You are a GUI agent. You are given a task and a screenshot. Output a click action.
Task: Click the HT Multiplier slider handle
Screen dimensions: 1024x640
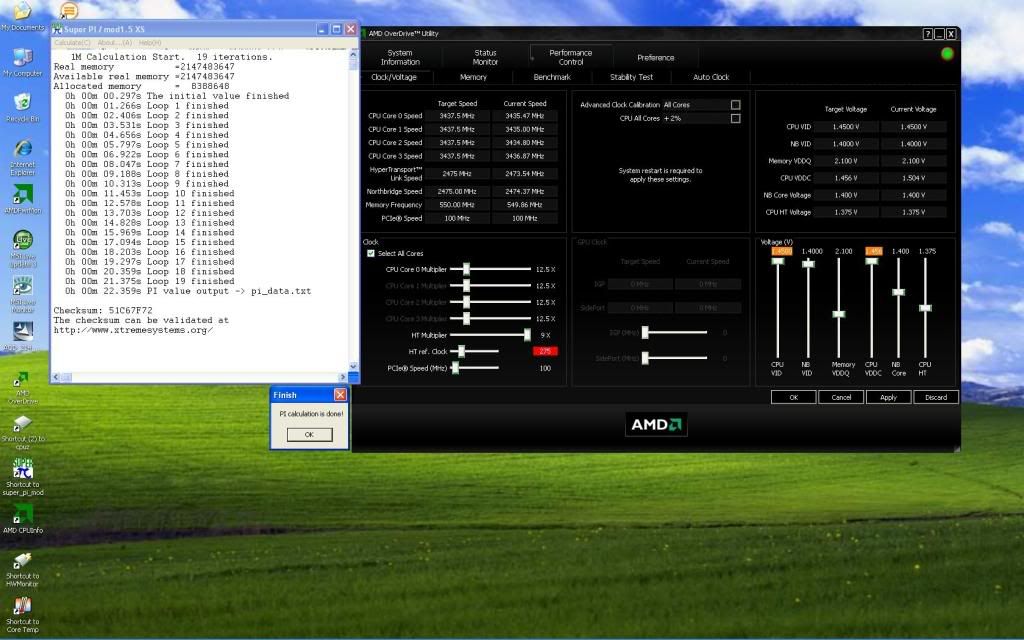(527, 335)
